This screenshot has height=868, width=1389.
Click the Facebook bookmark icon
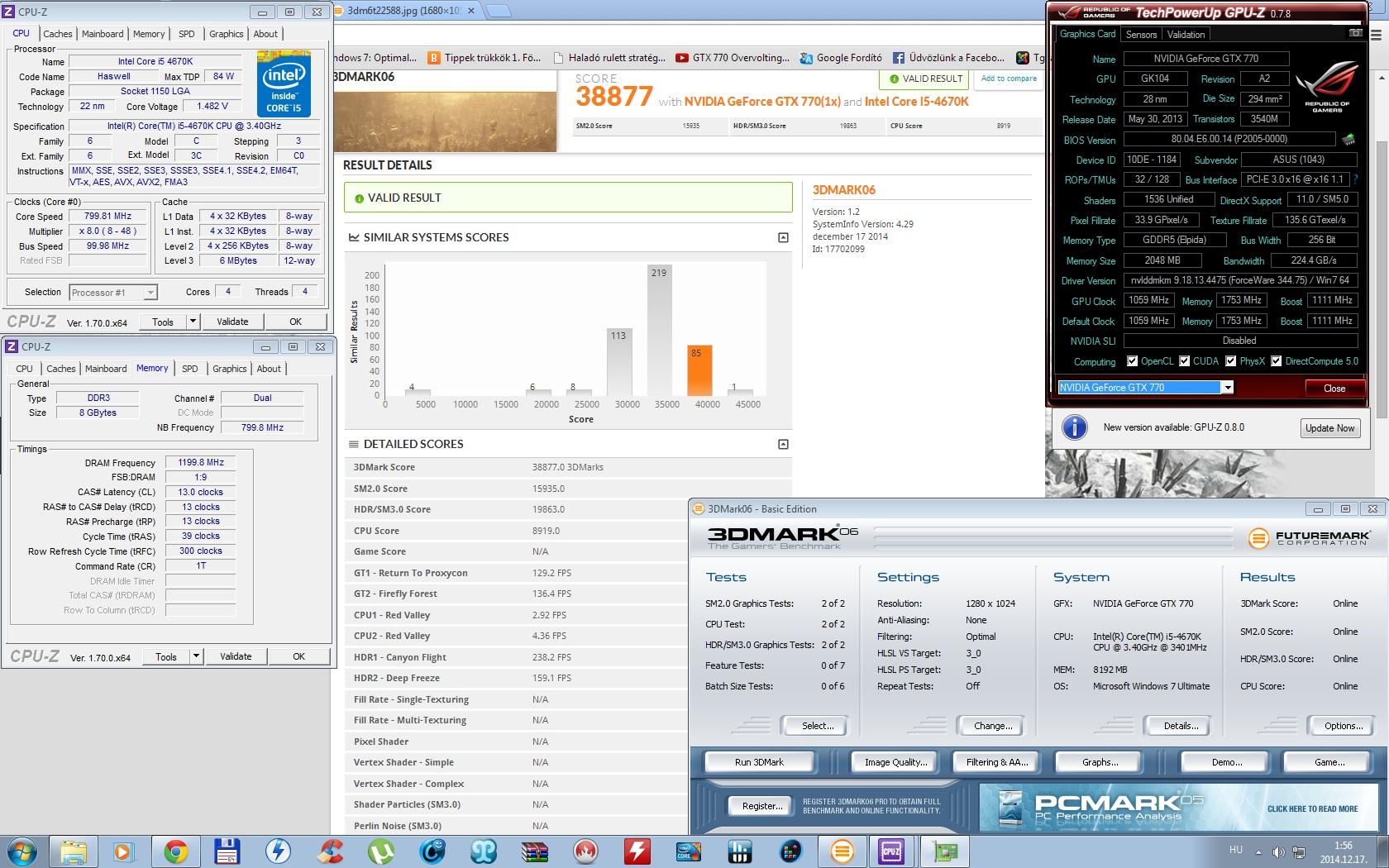pos(898,58)
